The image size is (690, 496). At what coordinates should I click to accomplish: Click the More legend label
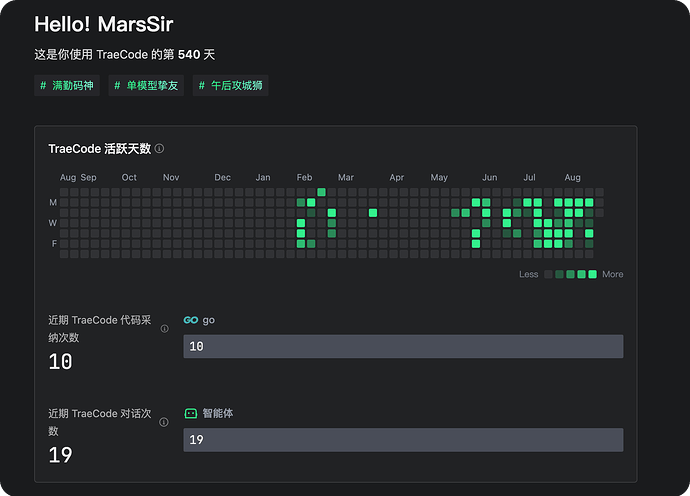[x=613, y=274]
